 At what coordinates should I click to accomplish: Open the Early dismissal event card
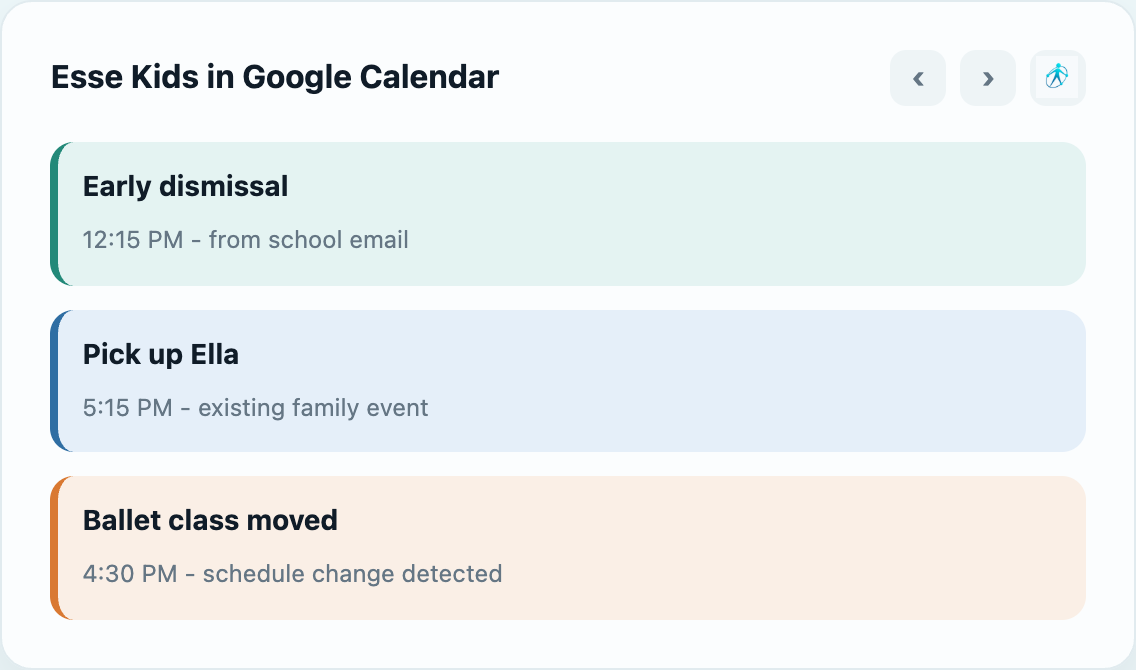click(568, 214)
